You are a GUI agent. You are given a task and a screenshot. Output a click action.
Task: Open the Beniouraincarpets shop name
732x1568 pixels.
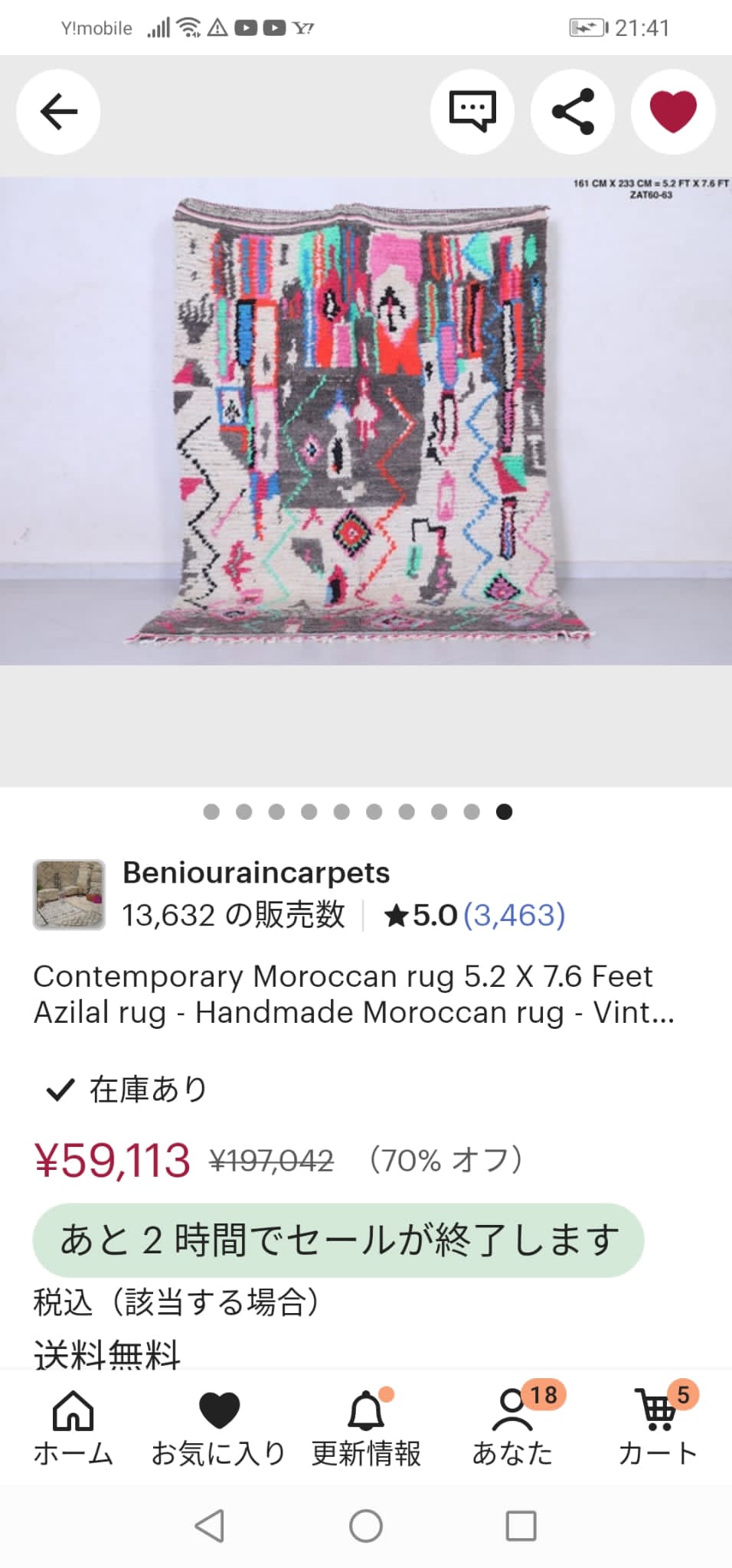(256, 873)
